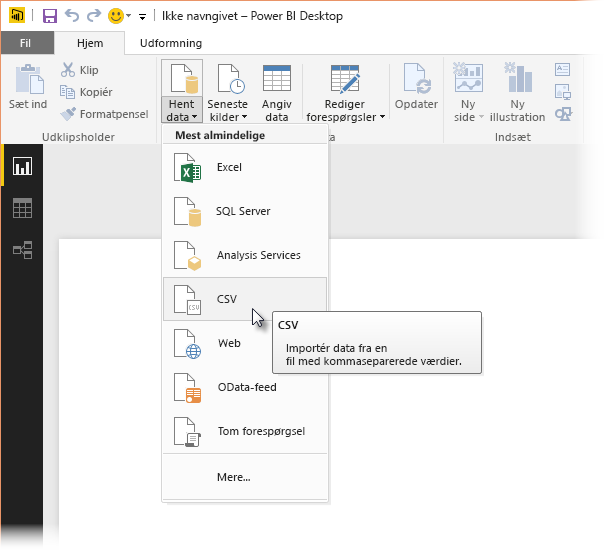Viewport: 605px width, 551px height.
Task: Open the Data view in sidebar
Action: coord(22,208)
